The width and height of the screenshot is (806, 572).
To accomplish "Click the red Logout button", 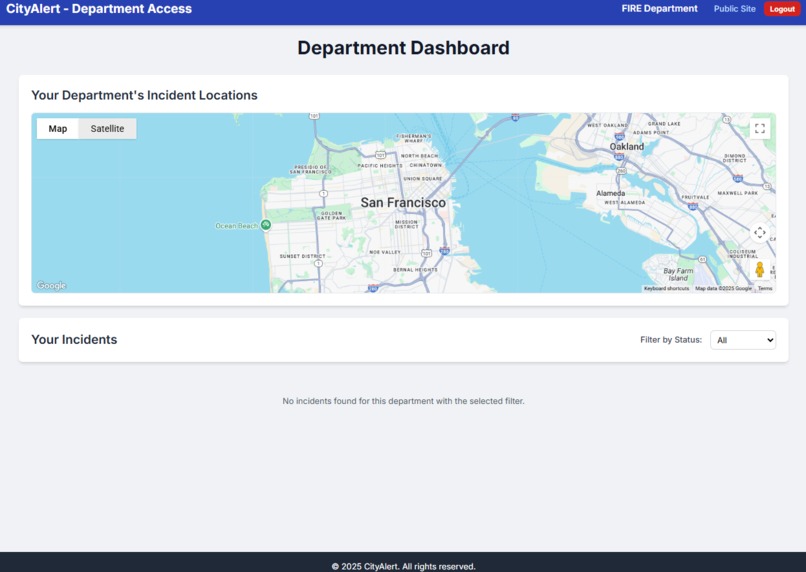I will tap(782, 9).
